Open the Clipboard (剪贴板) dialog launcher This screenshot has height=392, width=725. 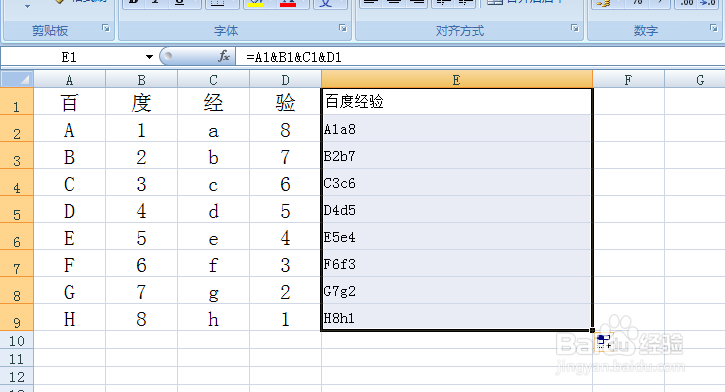[106, 28]
